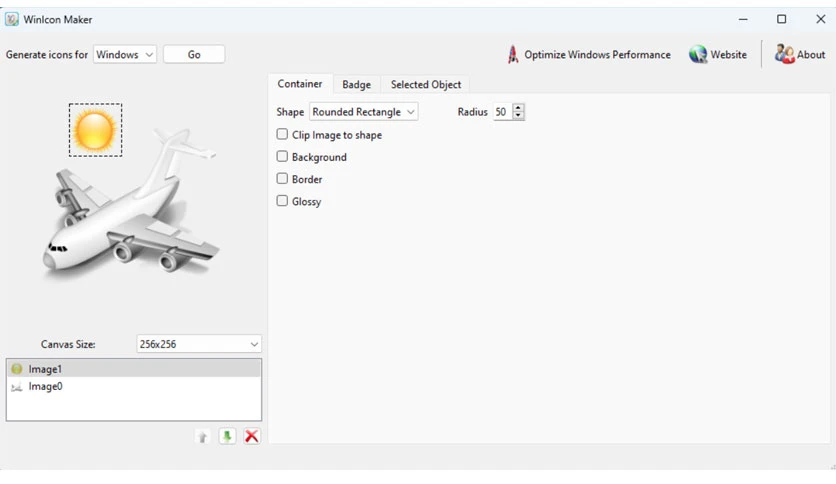Screen dimensions: 836x484
Task: Minimize the WinIcon Maker window
Action: pyautogui.click(x=743, y=19)
